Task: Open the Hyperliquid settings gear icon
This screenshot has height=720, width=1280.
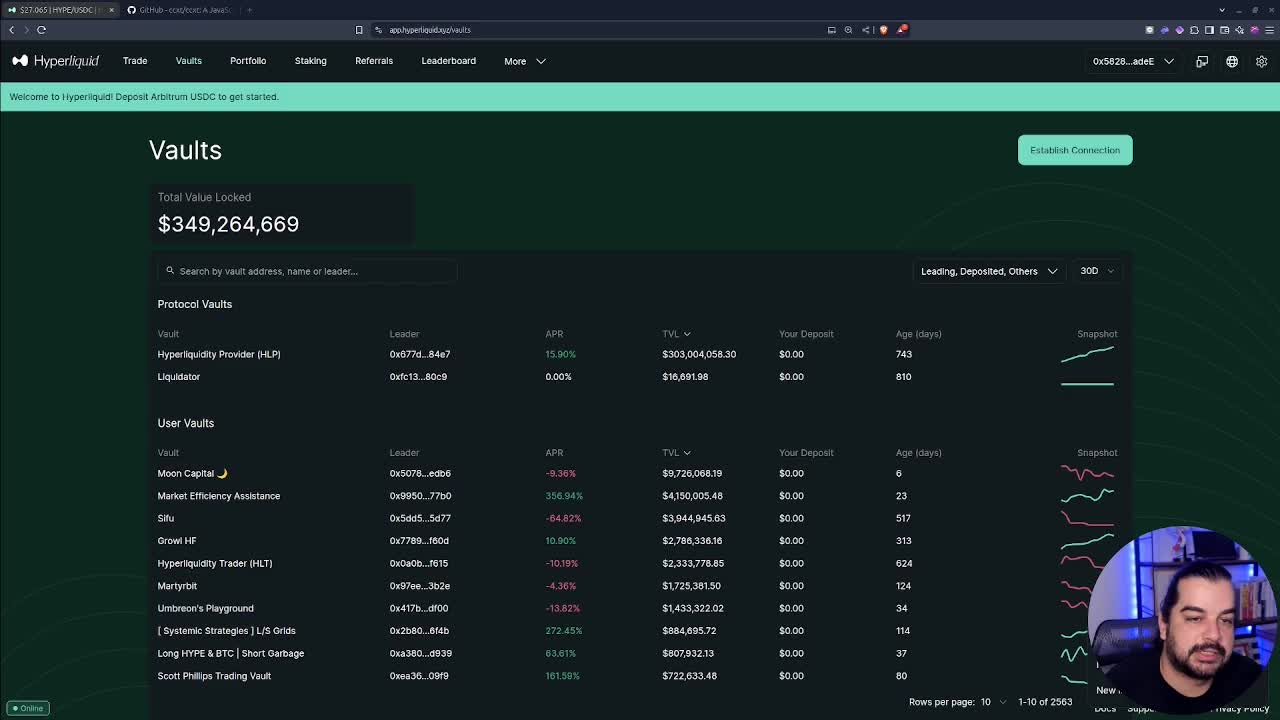Action: (x=1261, y=61)
